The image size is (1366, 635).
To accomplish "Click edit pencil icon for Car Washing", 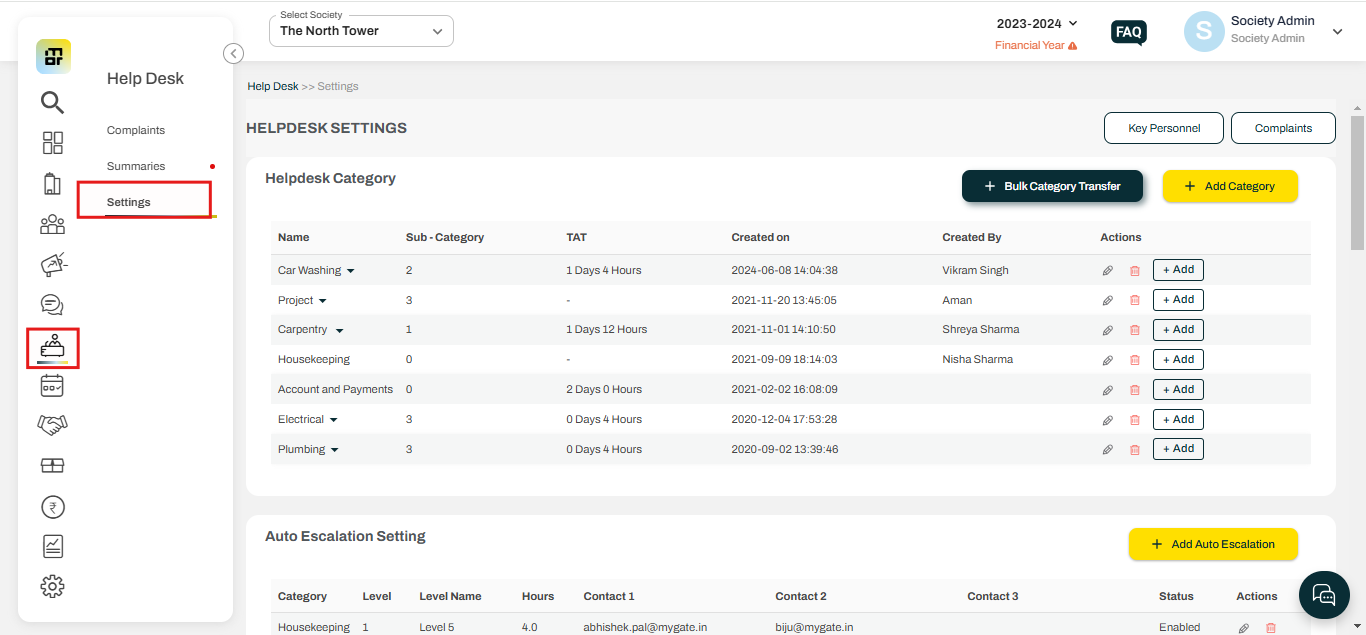I will click(x=1107, y=270).
